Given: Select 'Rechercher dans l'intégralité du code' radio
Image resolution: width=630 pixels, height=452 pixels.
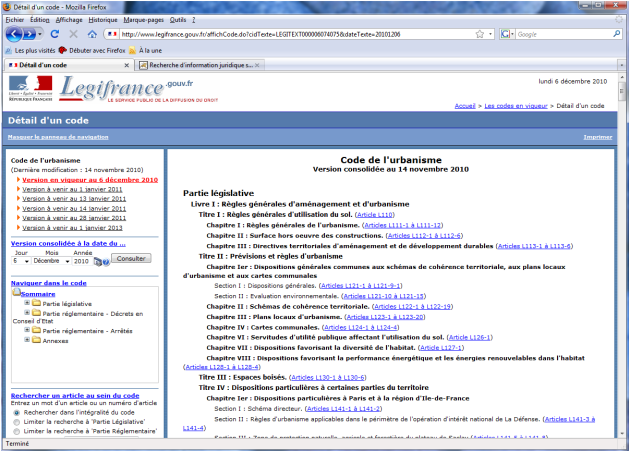Looking at the screenshot, I should [16, 413].
